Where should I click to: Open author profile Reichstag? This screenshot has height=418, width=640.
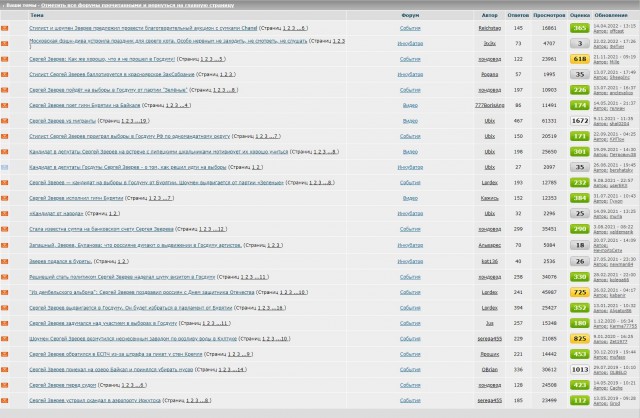point(489,28)
